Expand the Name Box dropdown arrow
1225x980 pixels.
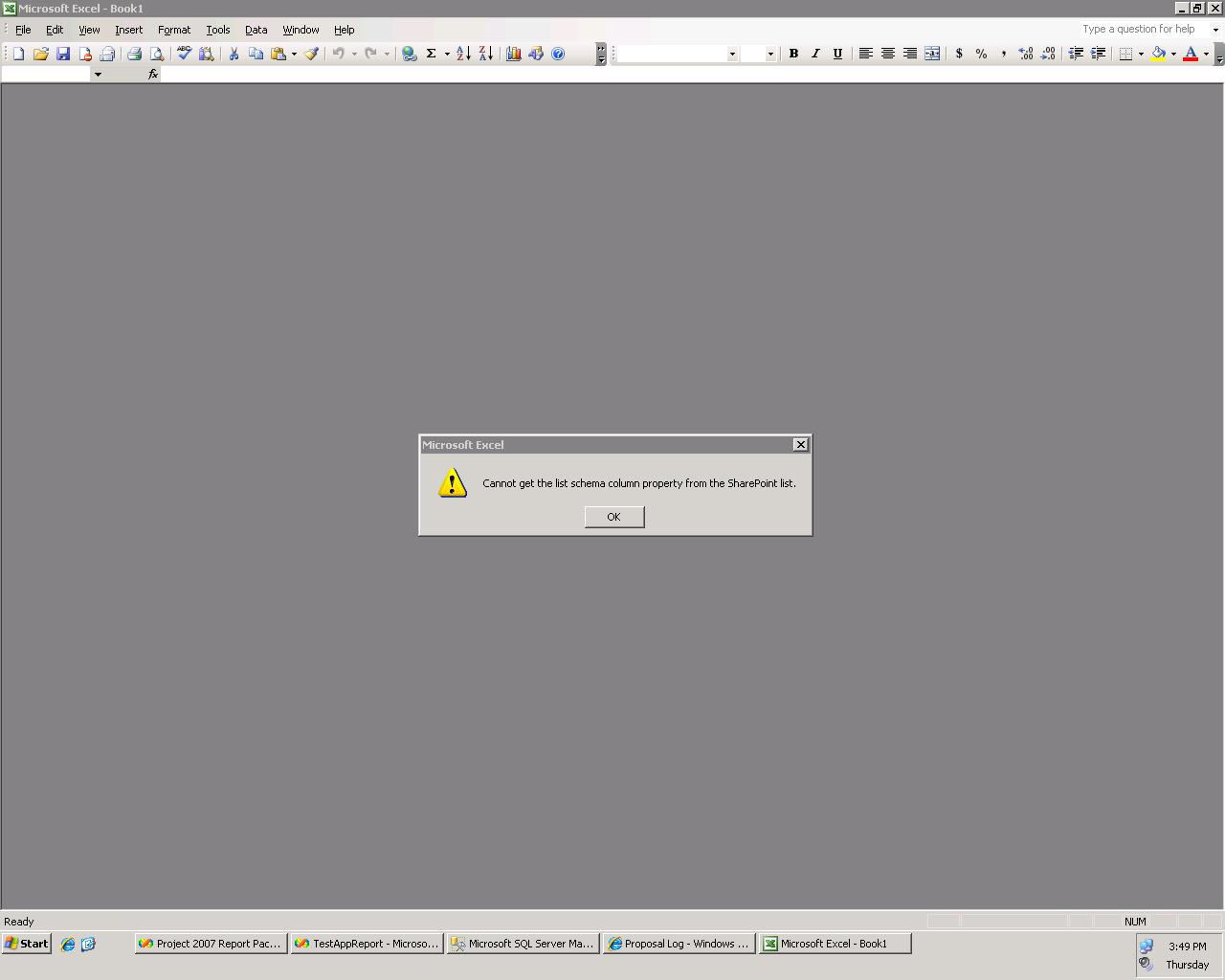pos(97,74)
